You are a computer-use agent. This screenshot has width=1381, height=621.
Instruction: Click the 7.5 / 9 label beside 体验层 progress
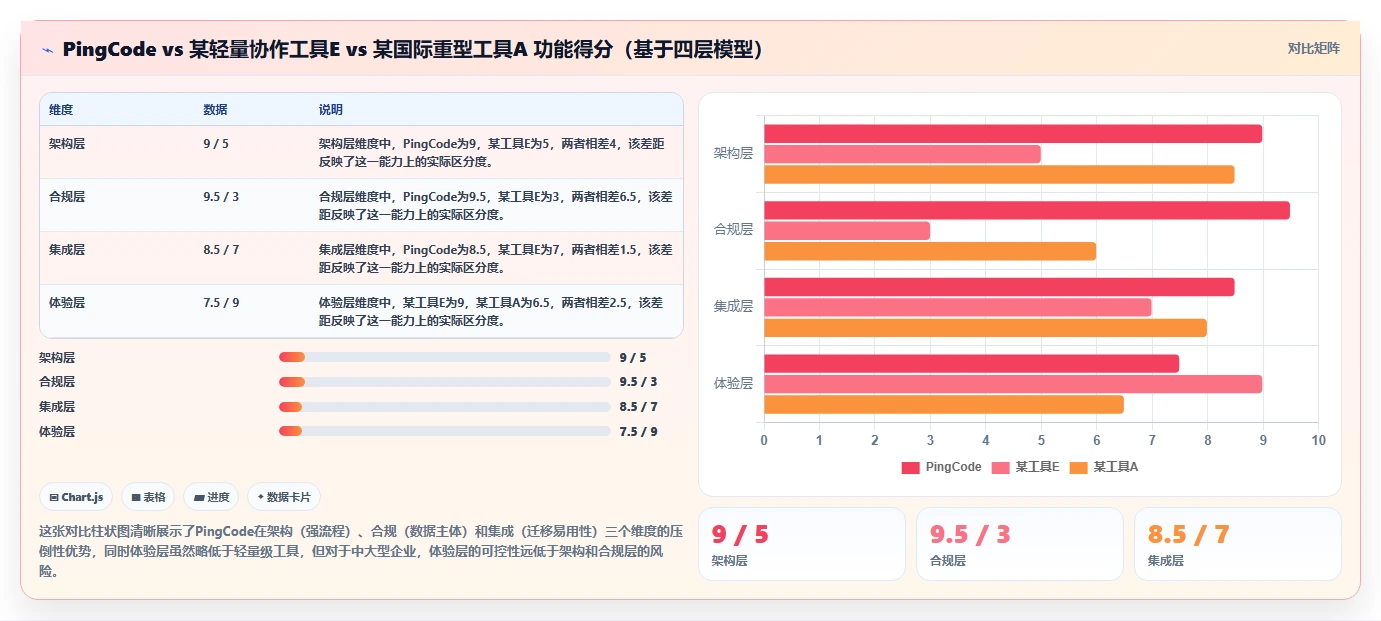pyautogui.click(x=638, y=431)
